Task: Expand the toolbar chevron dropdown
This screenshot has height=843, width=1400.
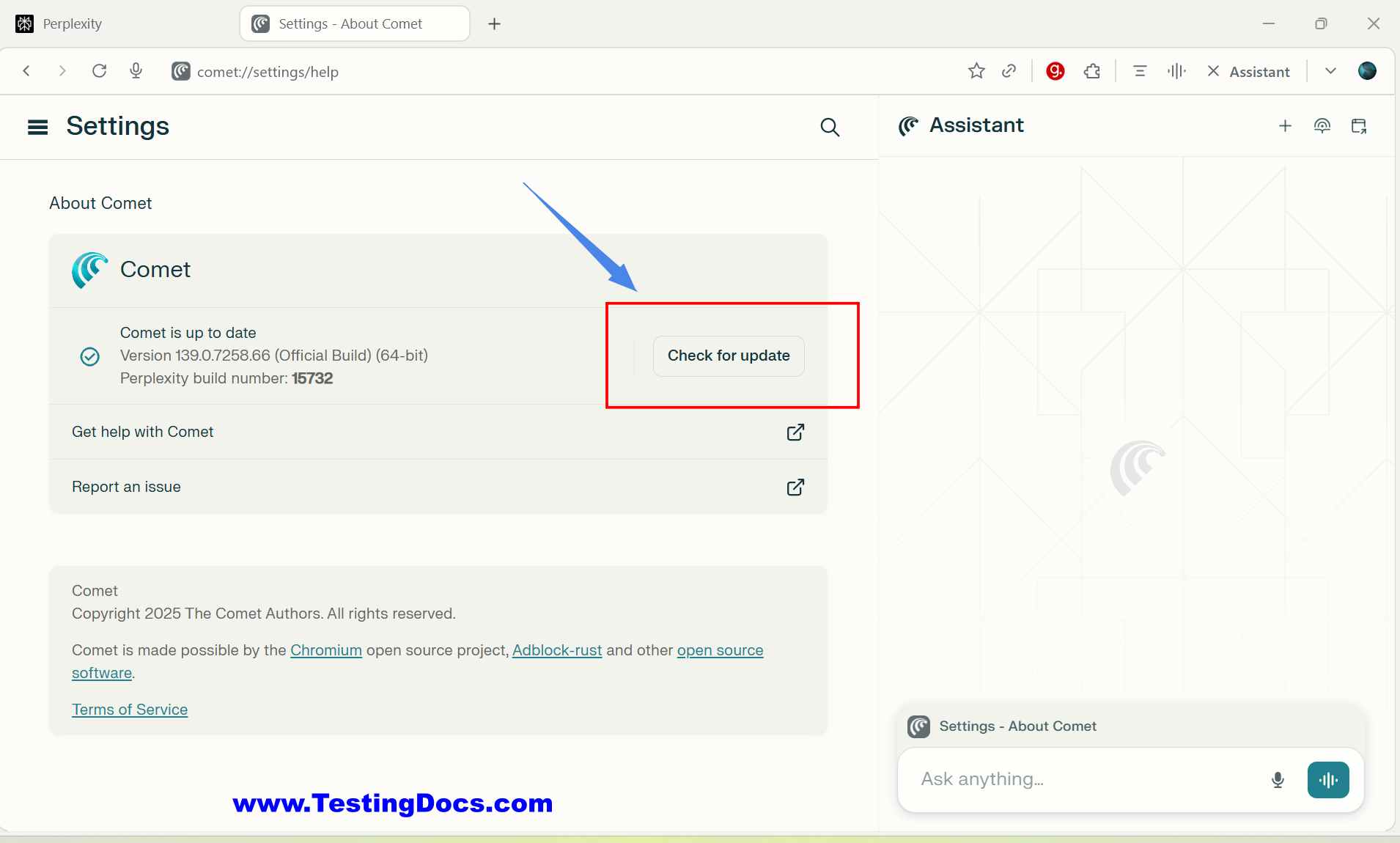Action: [1330, 71]
